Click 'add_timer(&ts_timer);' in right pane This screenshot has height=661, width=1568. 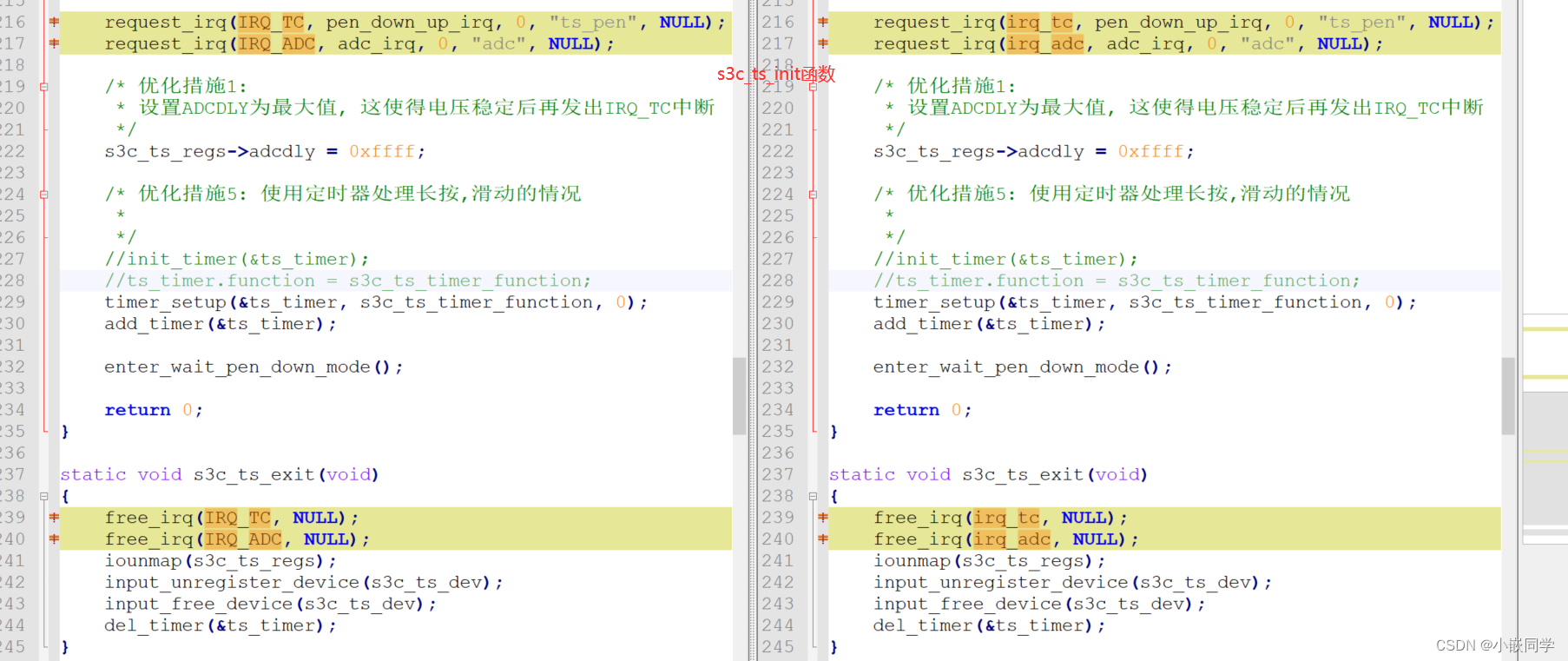(x=990, y=324)
